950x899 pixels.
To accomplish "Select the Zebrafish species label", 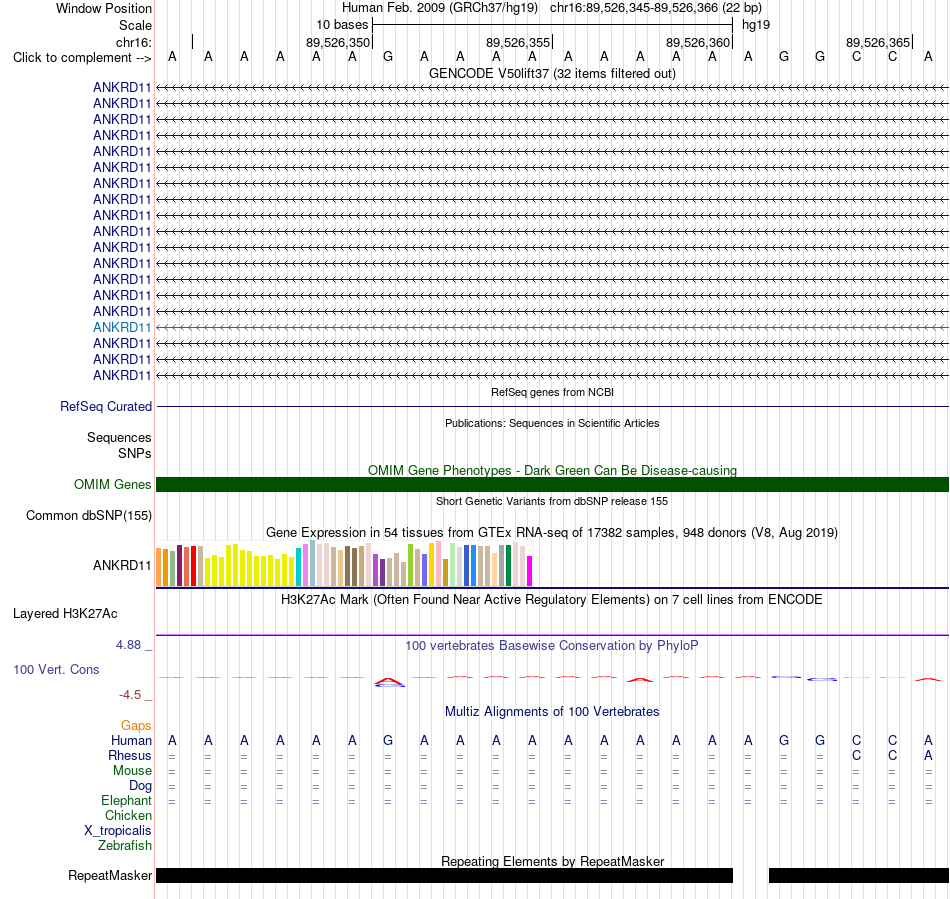I will coord(125,846).
